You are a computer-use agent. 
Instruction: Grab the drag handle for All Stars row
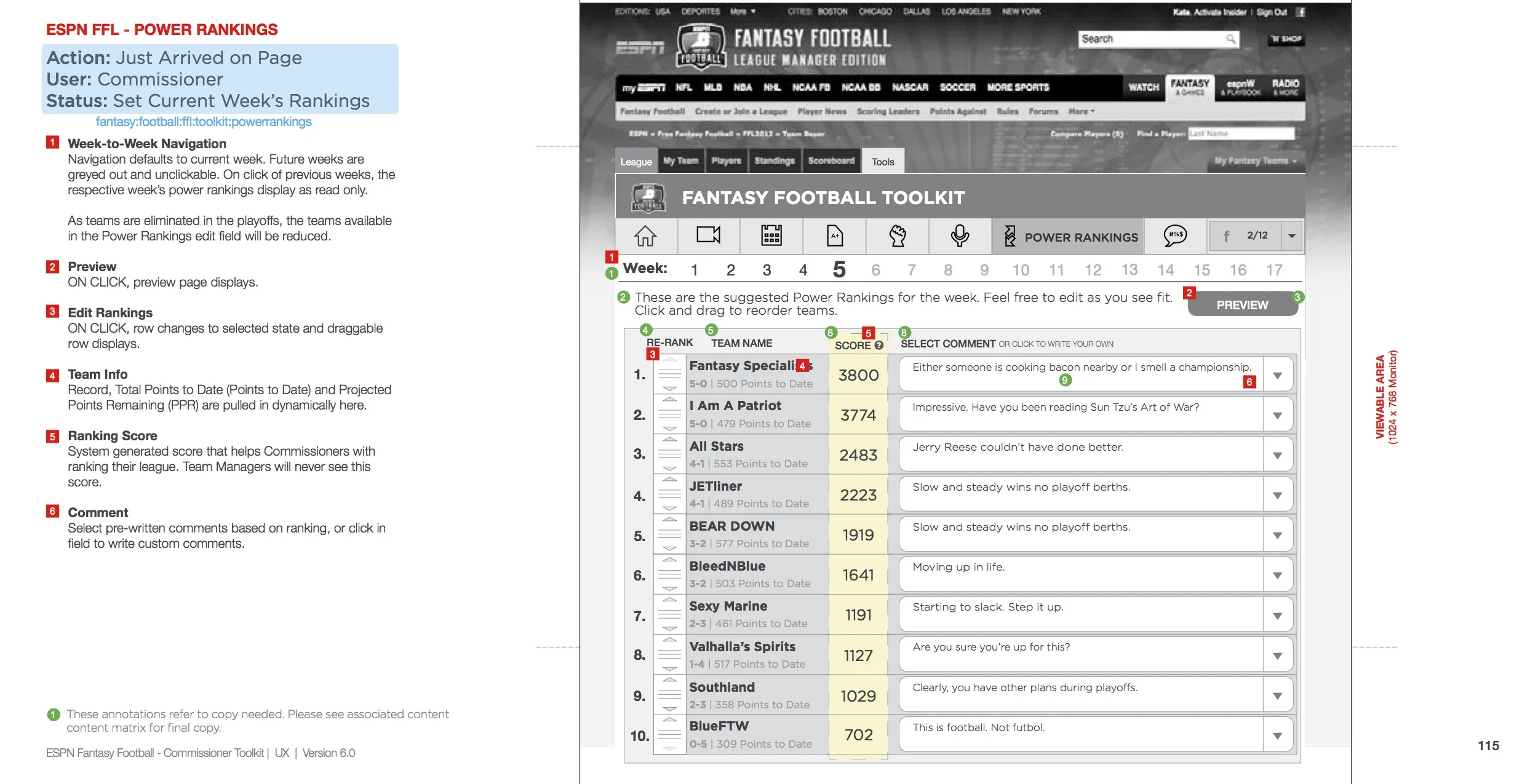pos(669,454)
